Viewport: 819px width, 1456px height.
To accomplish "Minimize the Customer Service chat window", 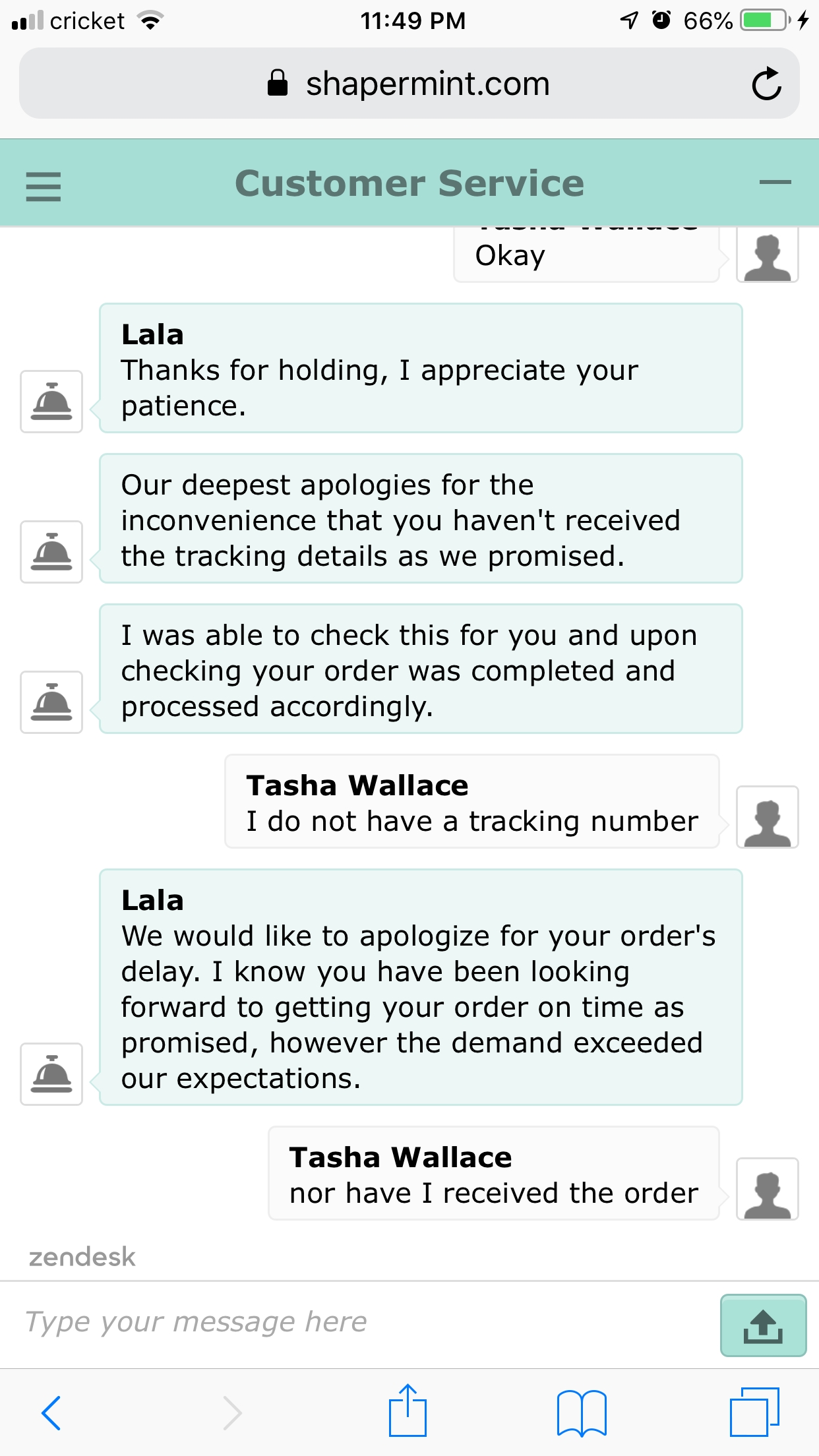I will (775, 183).
